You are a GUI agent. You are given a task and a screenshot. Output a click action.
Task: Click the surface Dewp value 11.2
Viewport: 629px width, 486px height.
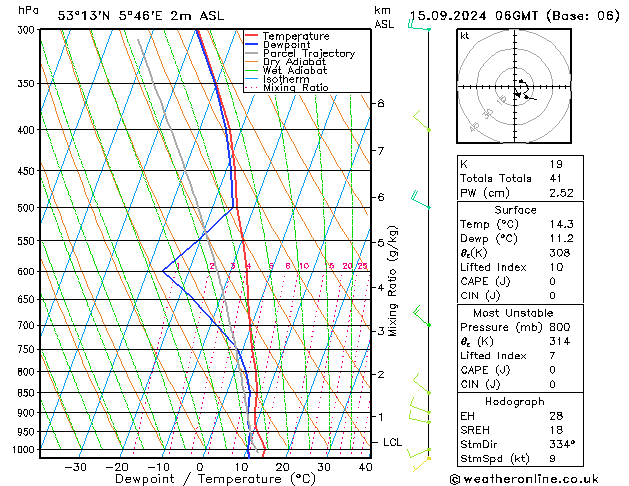tap(561, 239)
